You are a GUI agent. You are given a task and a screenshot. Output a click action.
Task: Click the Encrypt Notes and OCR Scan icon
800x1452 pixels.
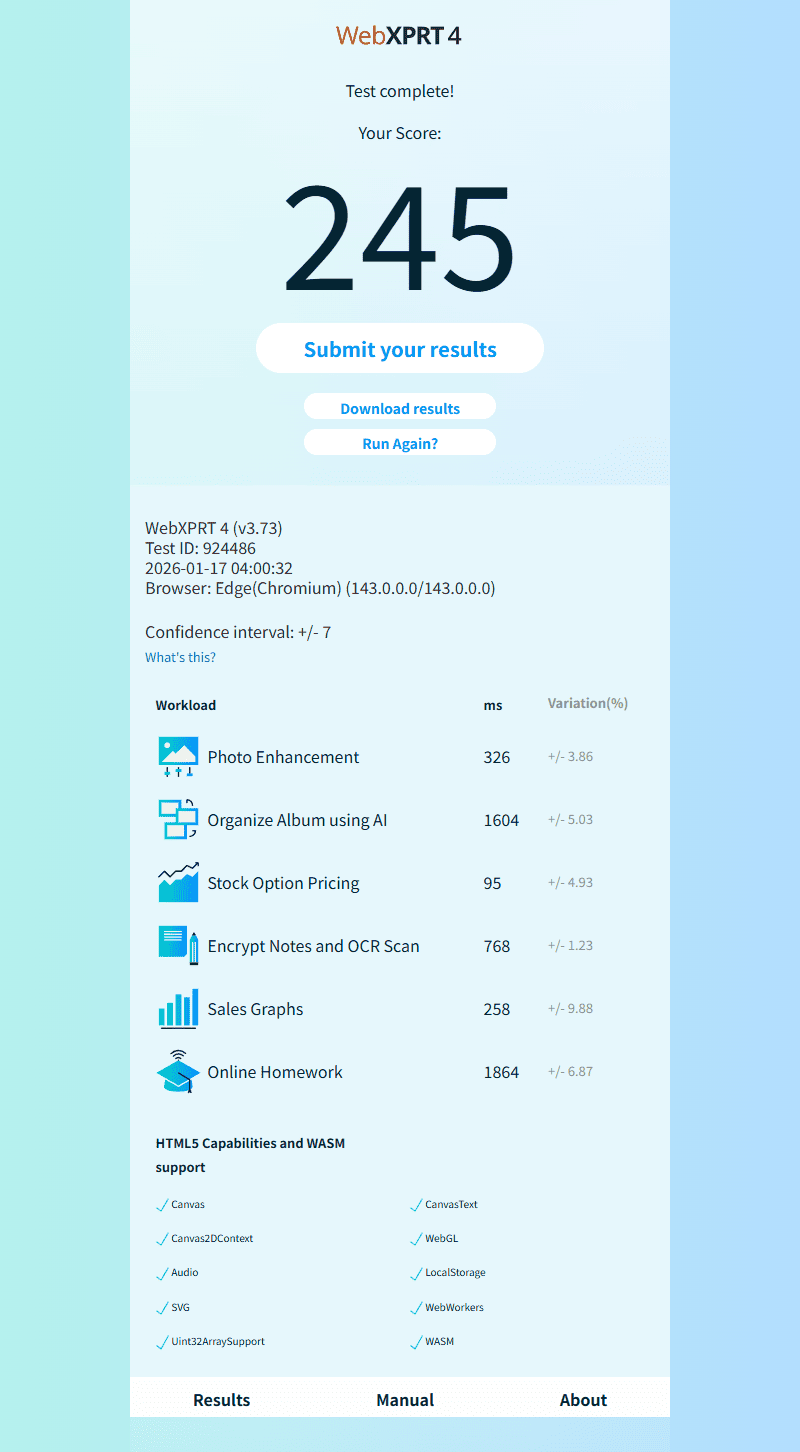pos(178,946)
